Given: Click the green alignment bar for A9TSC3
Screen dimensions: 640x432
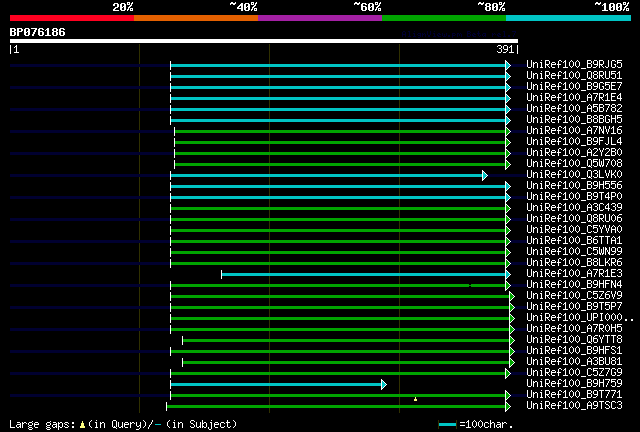Looking at the screenshot, I should pos(336,407).
